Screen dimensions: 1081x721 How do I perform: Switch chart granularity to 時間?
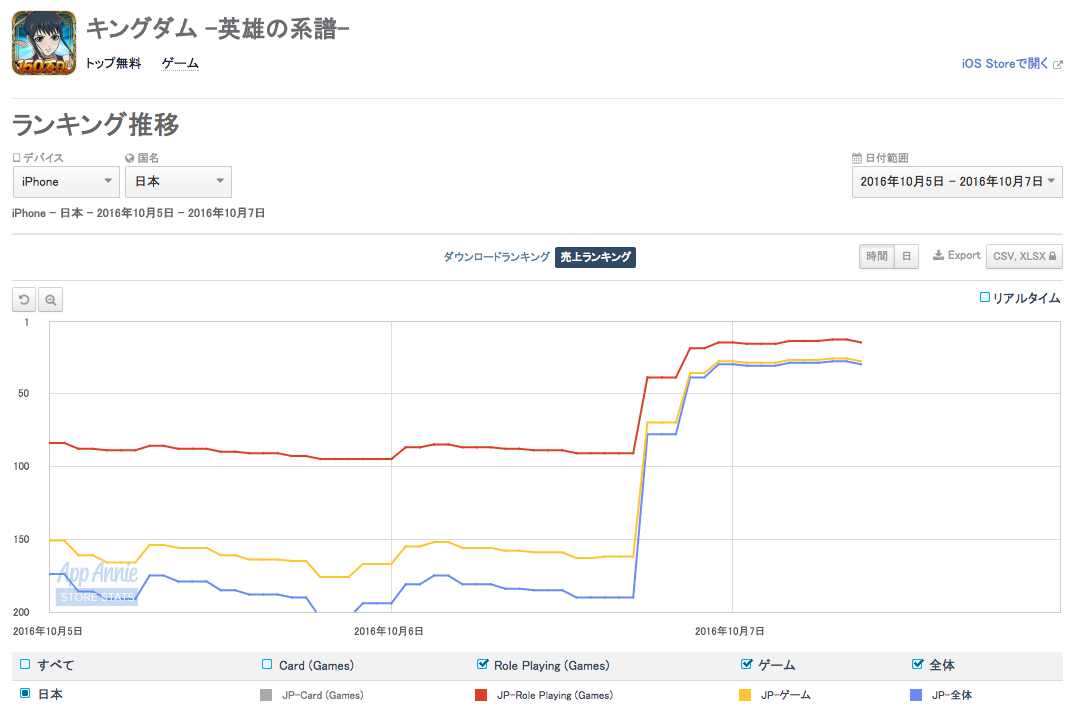pos(877,256)
